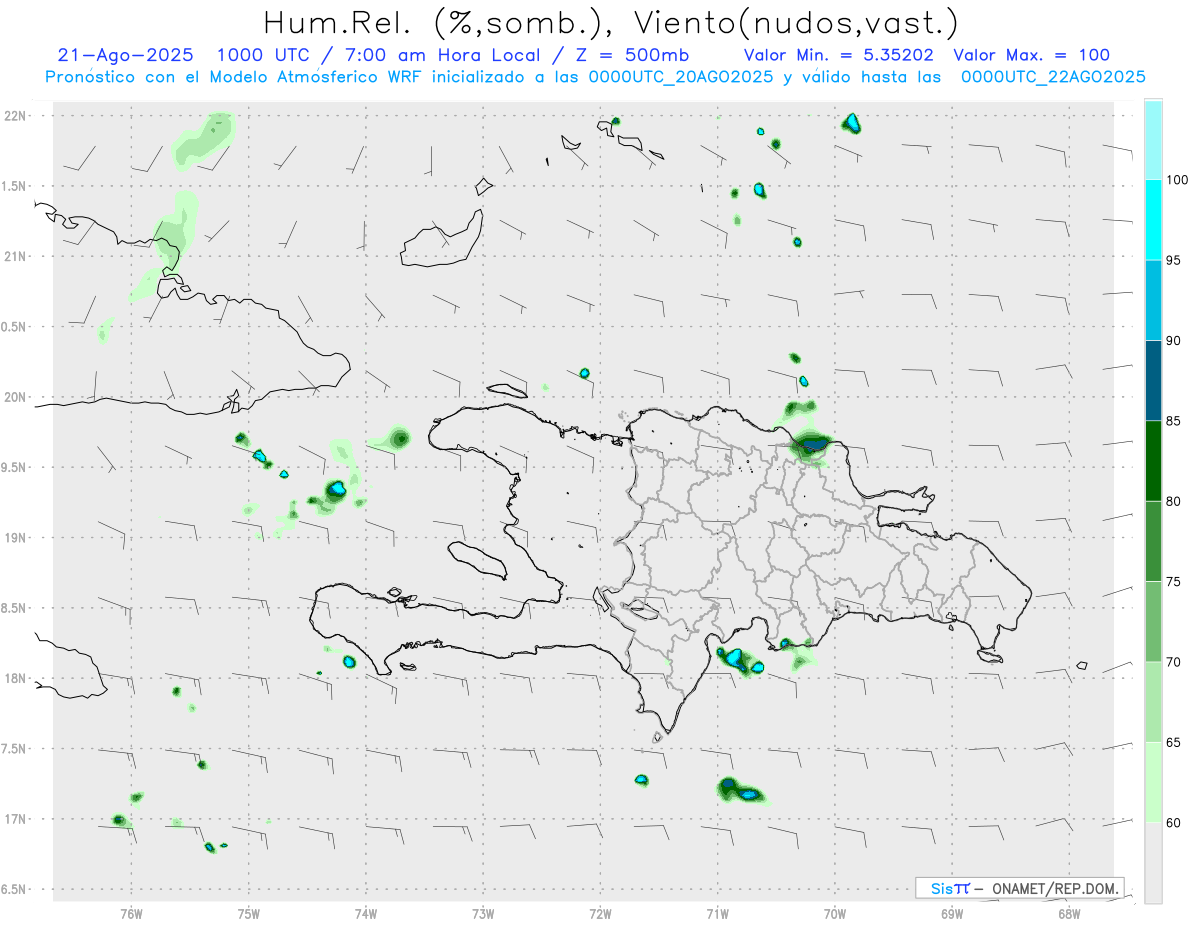1200x927 pixels.
Task: Click colorbar tick label 100
Action: [x=1177, y=180]
